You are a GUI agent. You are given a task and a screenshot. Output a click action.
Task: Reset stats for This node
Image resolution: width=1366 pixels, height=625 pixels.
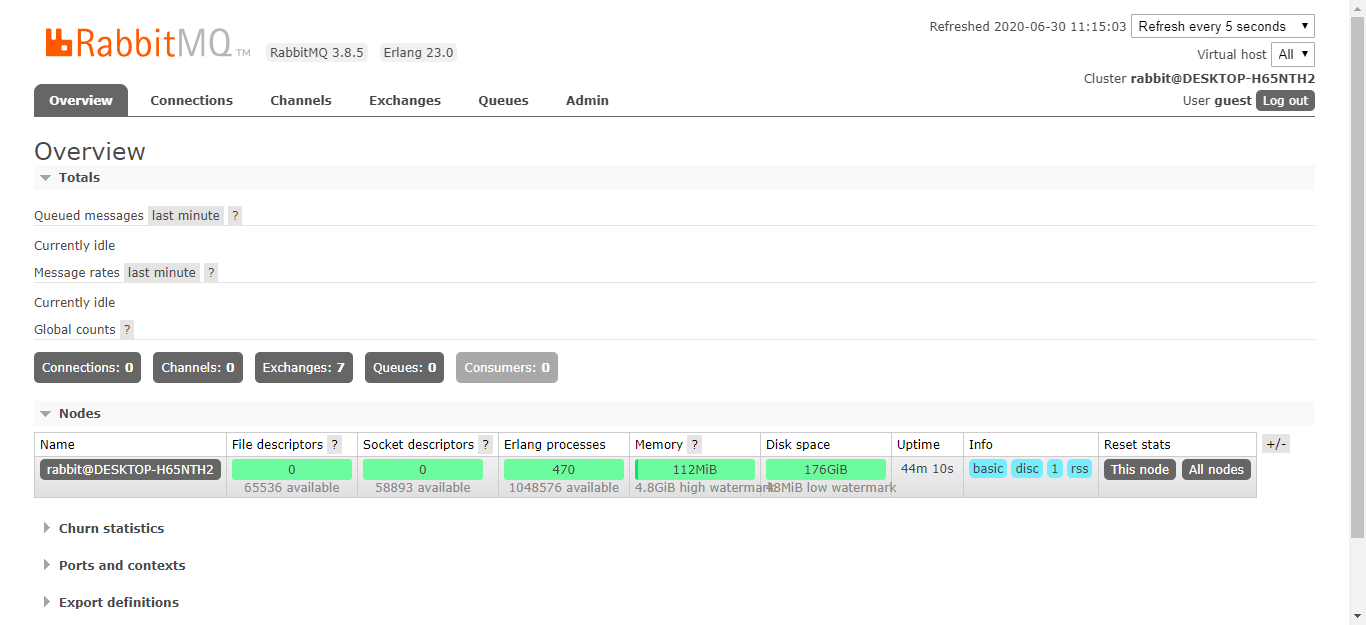(x=1140, y=469)
